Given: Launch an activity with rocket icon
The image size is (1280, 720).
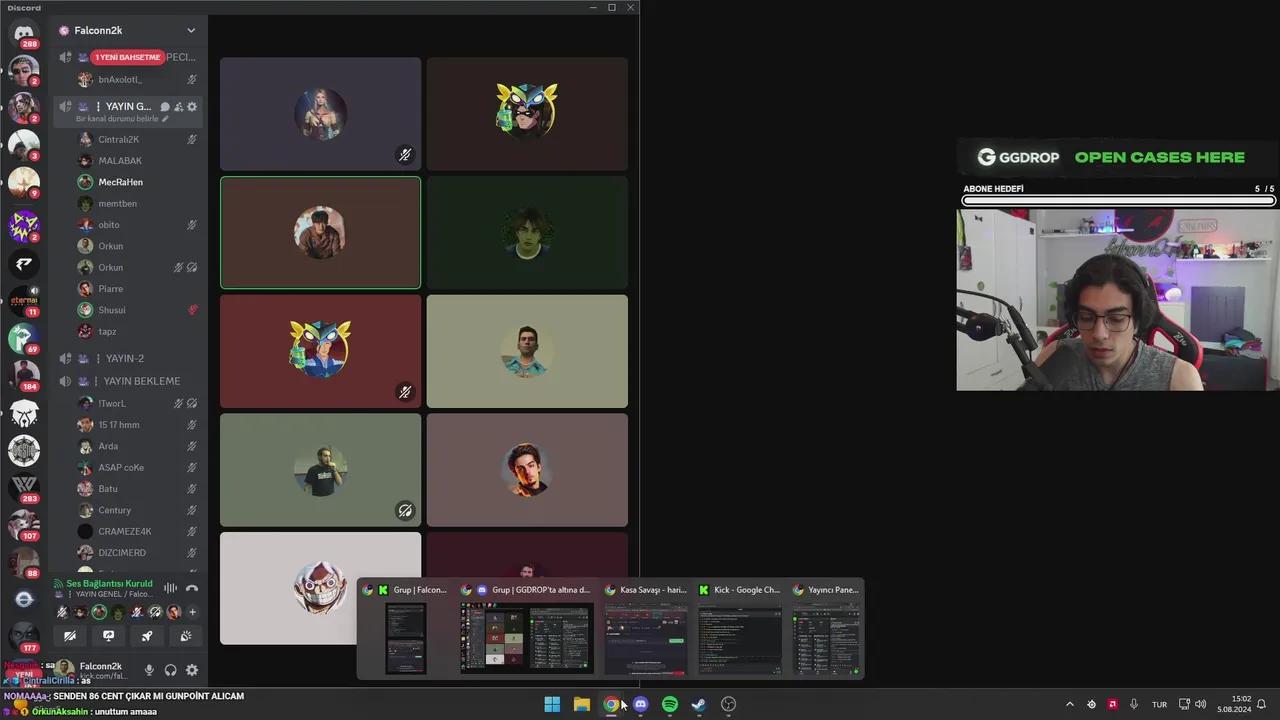Looking at the screenshot, I should [147, 636].
